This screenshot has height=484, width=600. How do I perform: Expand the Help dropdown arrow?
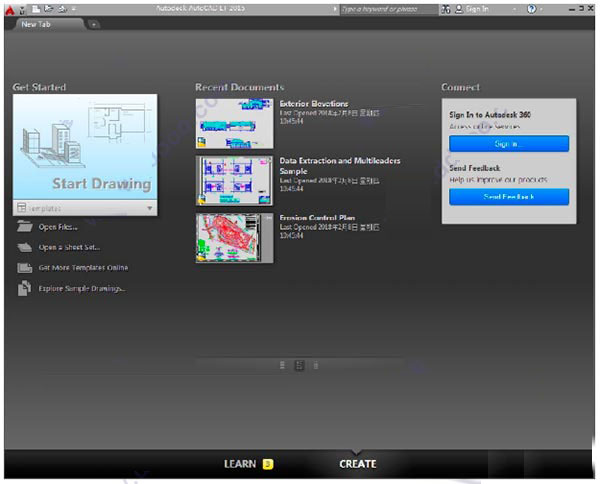coord(541,9)
